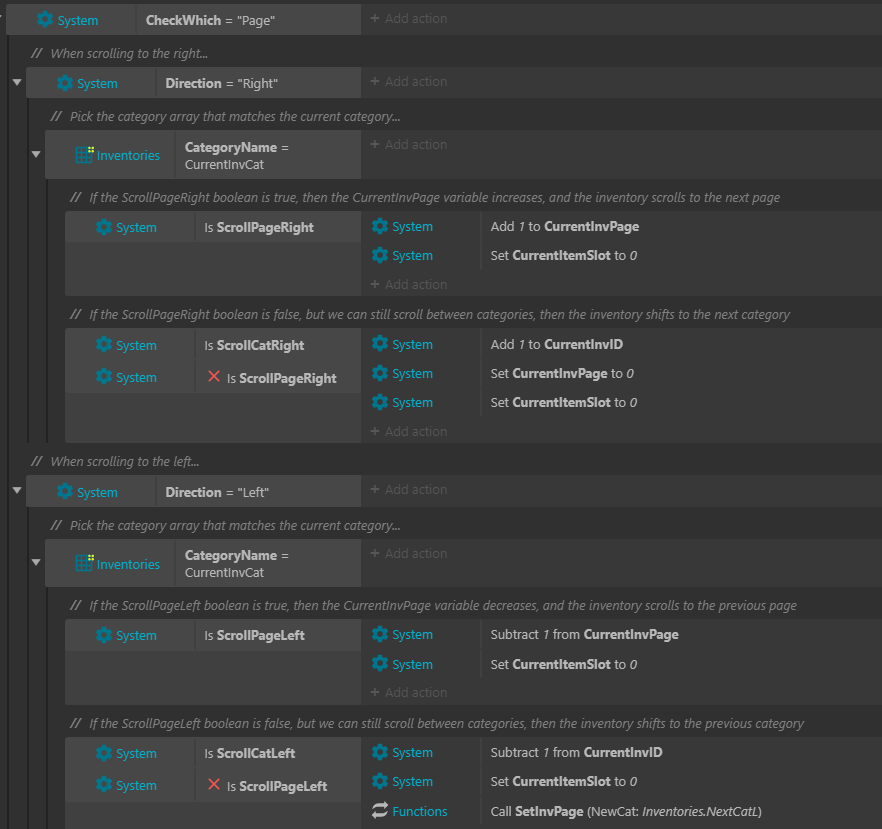
Task: Click Add action below Subtract 1 from CurrentInvPage block
Action: coord(409,692)
